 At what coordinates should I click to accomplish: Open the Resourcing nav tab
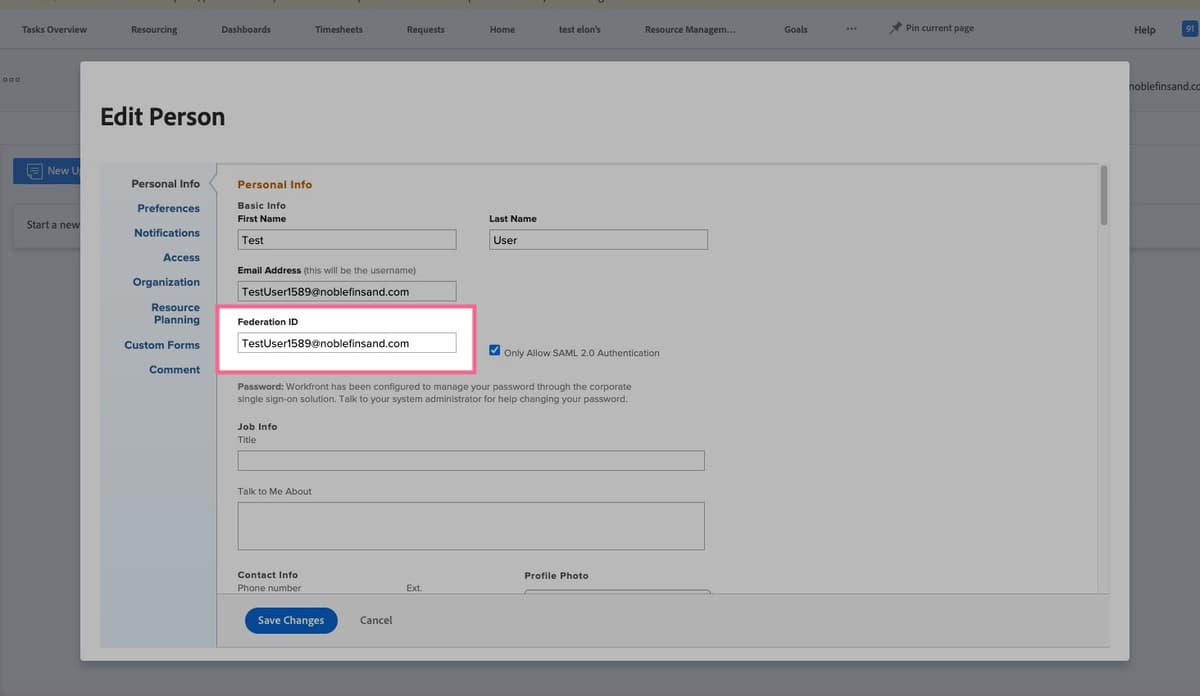coord(154,29)
